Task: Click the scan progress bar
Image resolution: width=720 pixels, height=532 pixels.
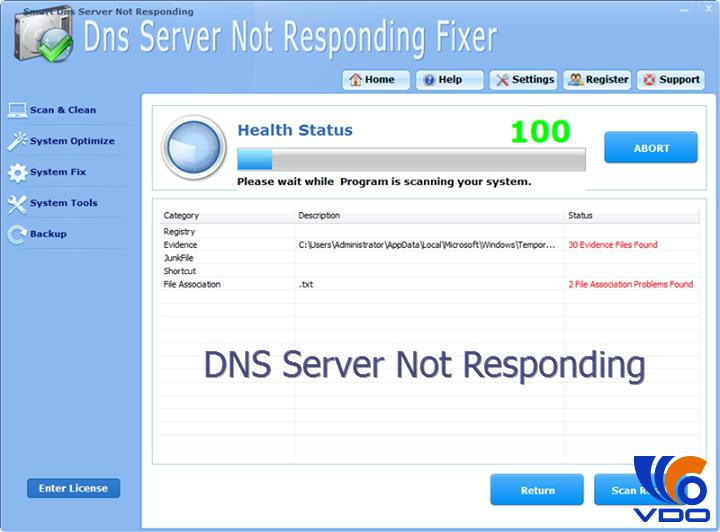Action: pos(411,160)
